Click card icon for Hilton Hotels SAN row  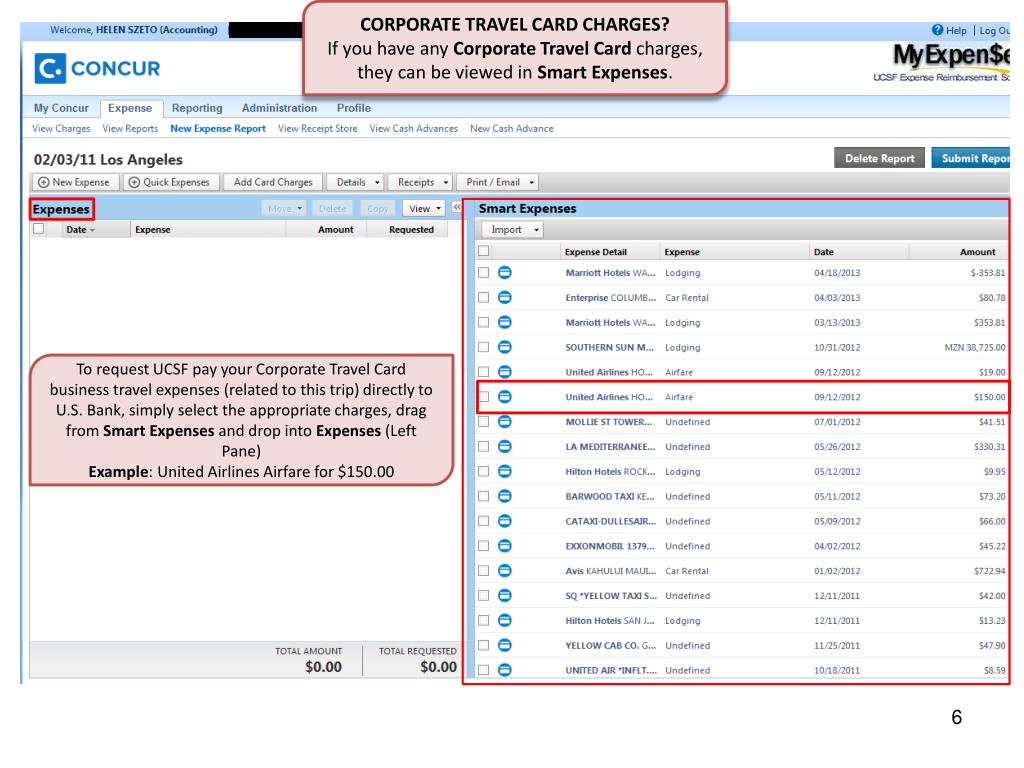505,620
